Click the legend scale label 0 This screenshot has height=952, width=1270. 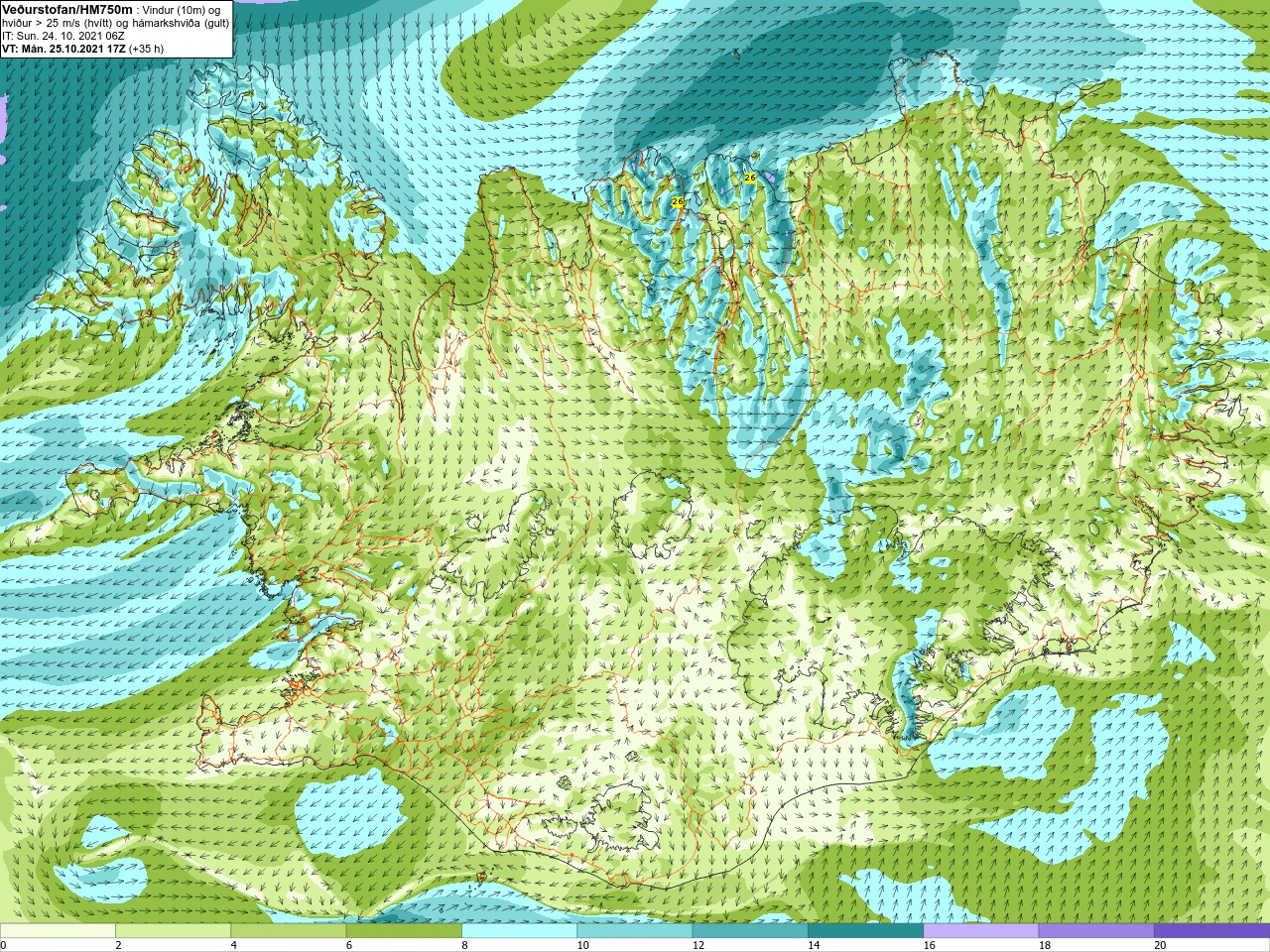pos(3,945)
